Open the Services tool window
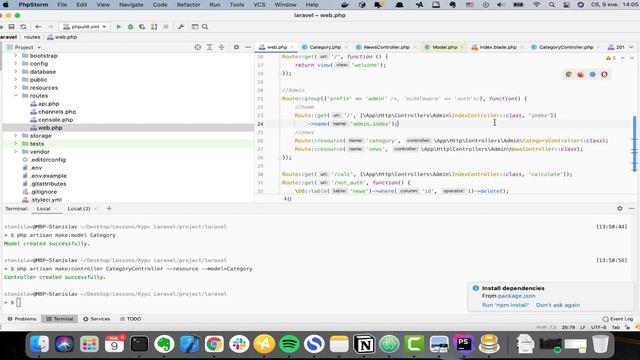This screenshot has width=640, height=360. point(97,319)
